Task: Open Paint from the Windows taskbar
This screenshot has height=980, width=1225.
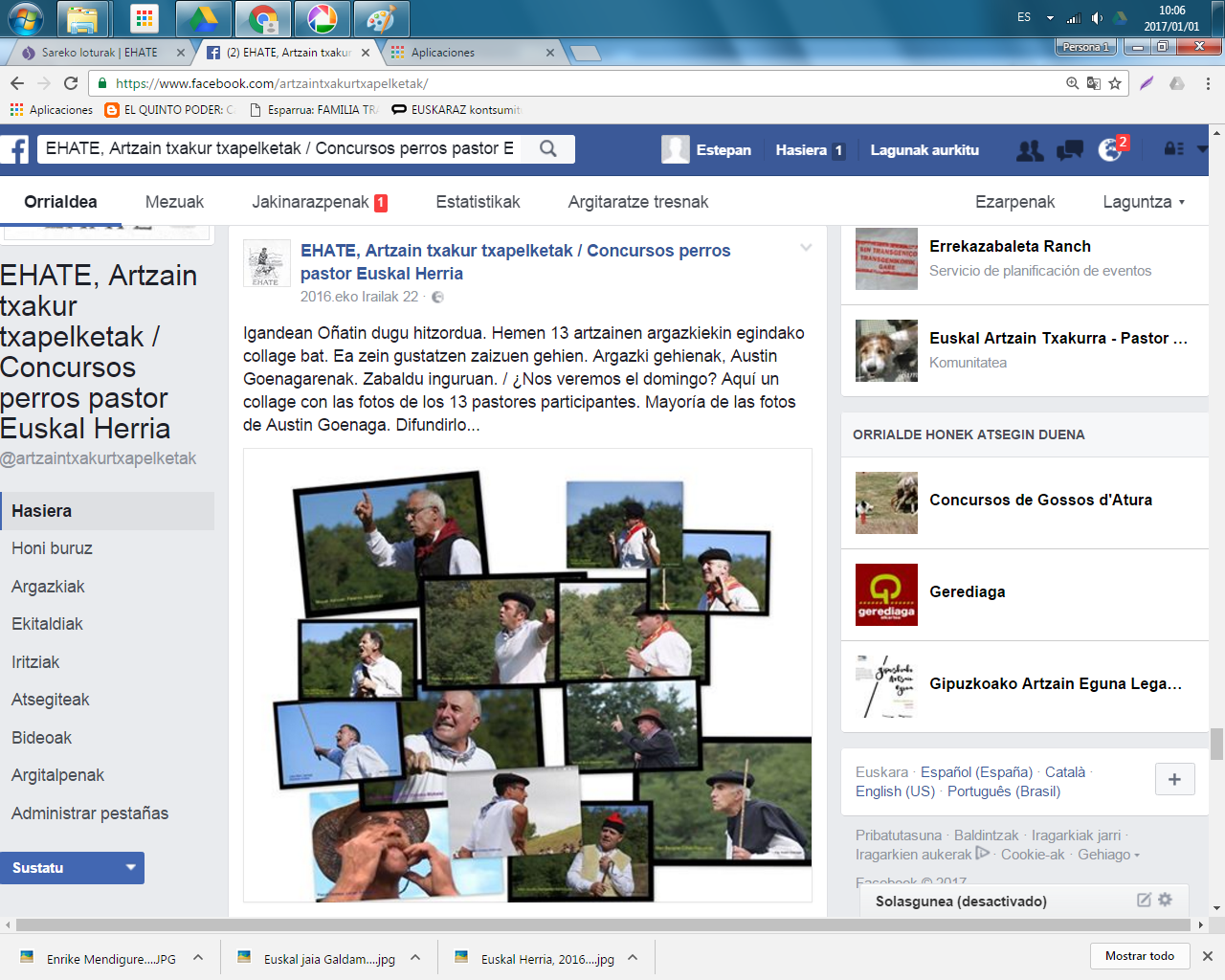Action: pyautogui.click(x=381, y=19)
